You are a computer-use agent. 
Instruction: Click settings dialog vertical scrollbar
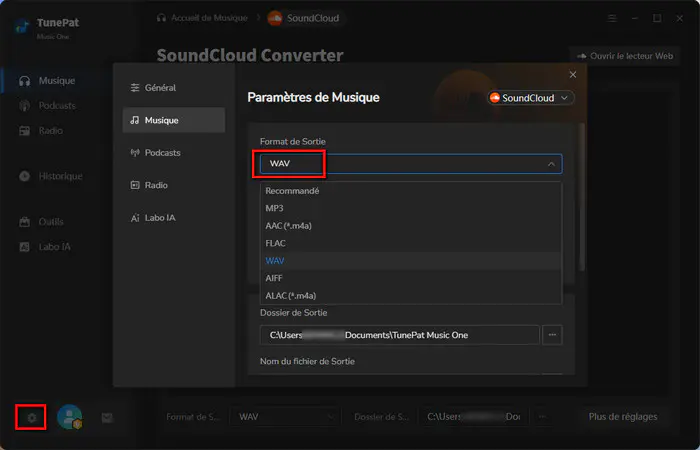581,197
